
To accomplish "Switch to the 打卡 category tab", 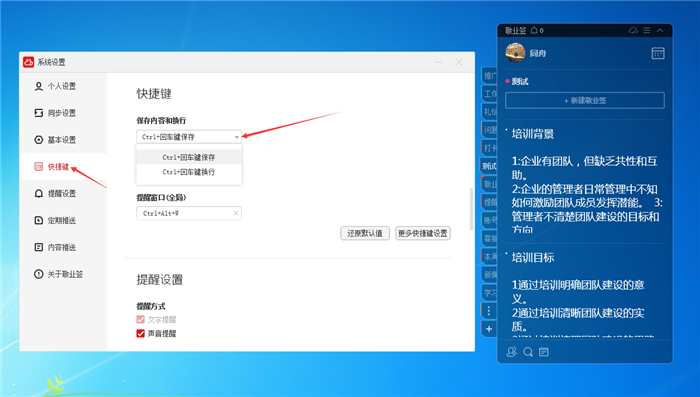I will 490,148.
